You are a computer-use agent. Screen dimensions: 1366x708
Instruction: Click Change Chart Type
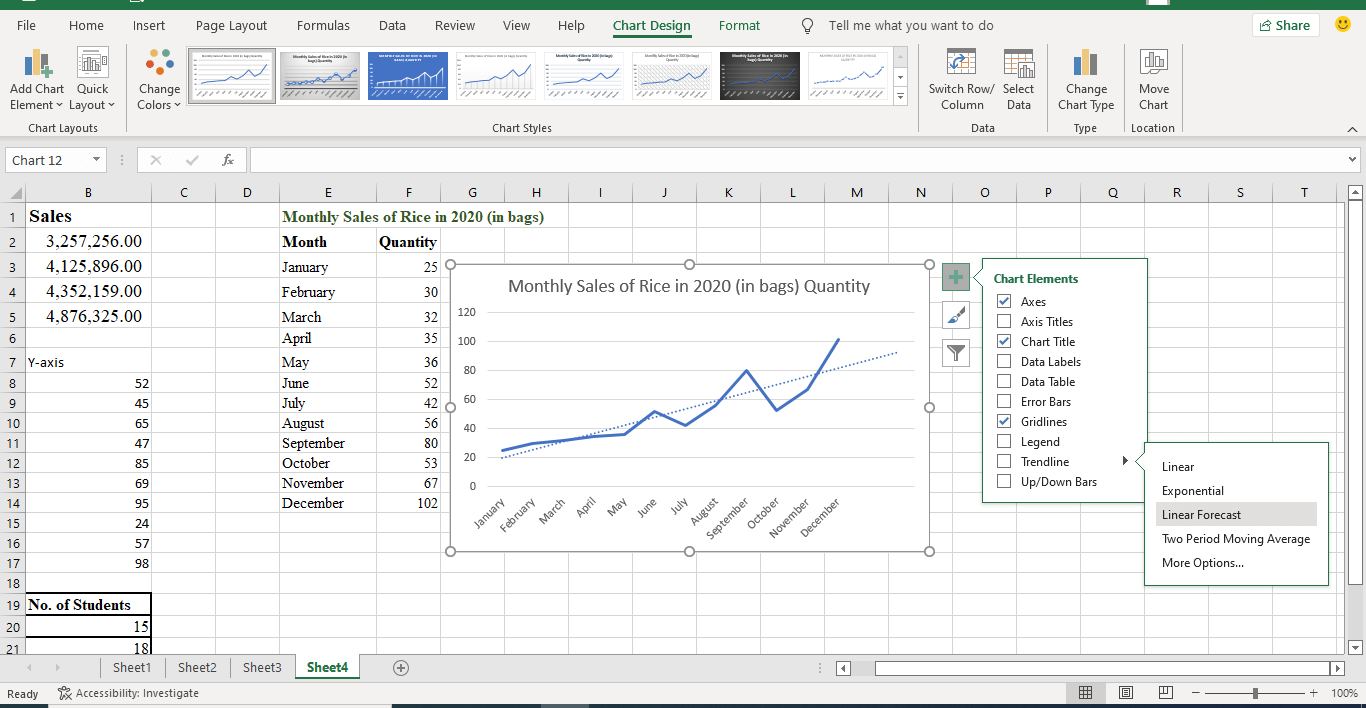coord(1085,80)
